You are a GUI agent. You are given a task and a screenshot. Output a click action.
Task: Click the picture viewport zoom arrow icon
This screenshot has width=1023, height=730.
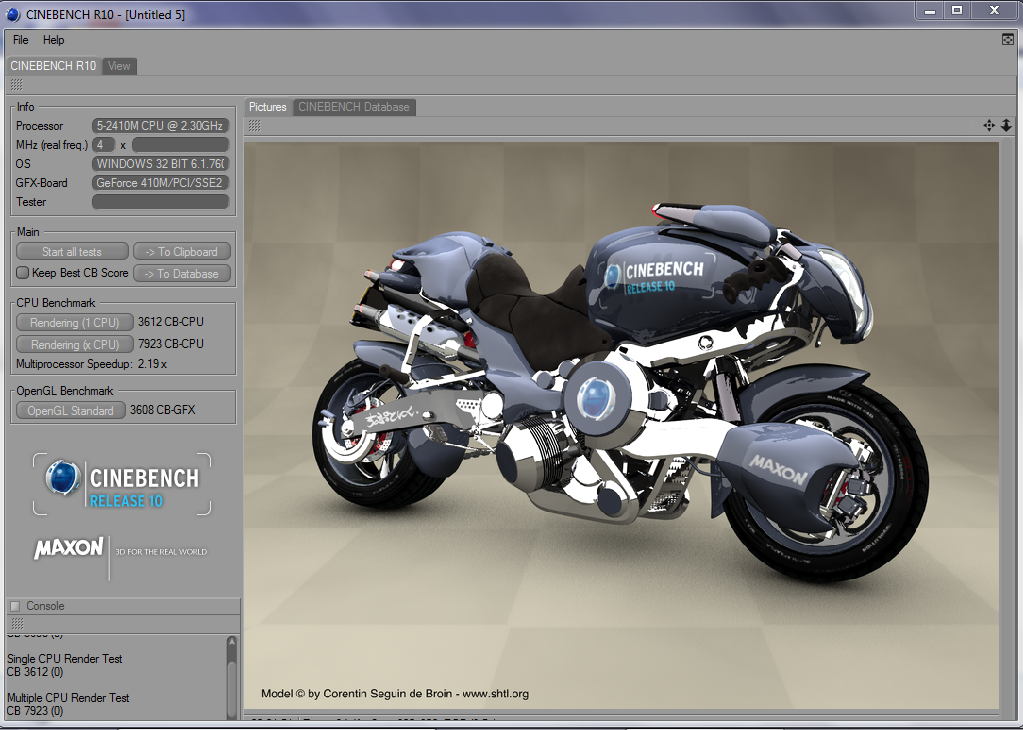(1006, 125)
